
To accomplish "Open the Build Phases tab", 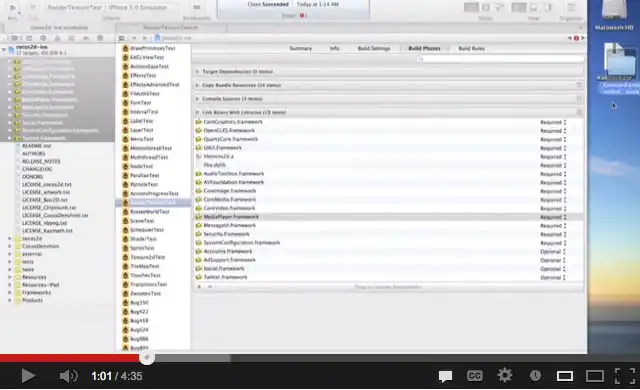I will (424, 49).
